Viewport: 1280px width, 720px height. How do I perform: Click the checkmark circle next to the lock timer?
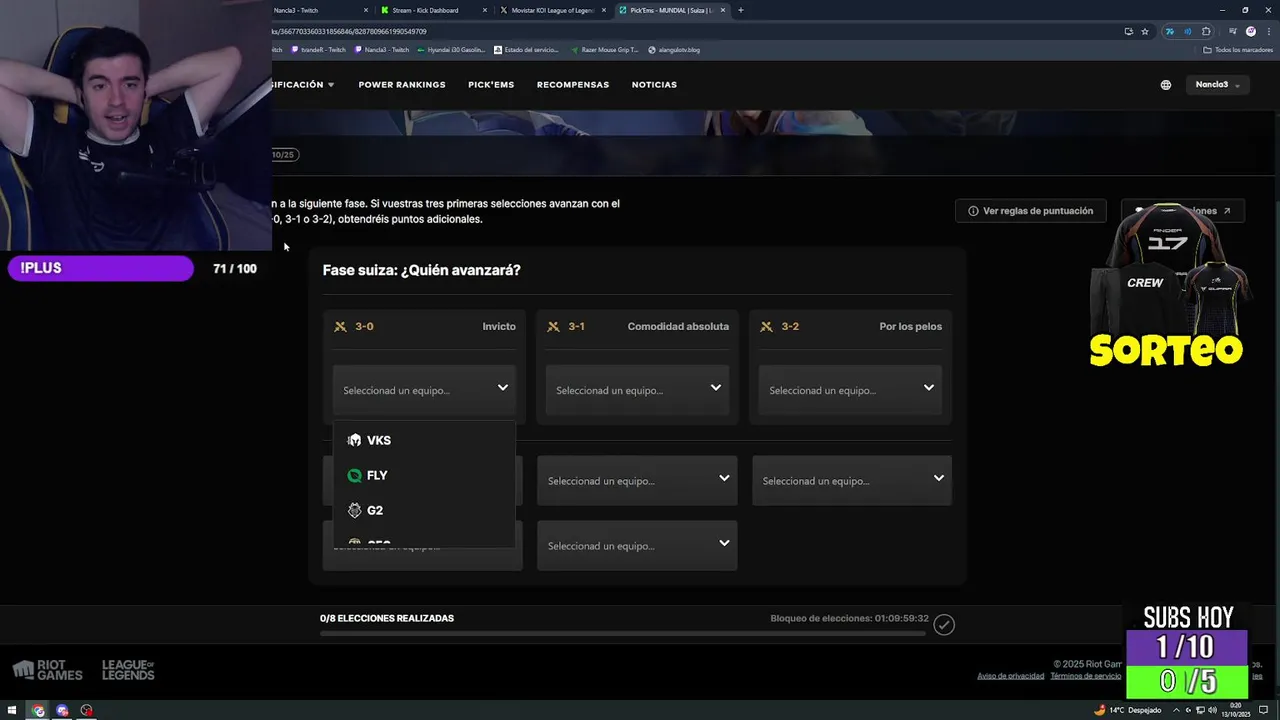tap(944, 625)
